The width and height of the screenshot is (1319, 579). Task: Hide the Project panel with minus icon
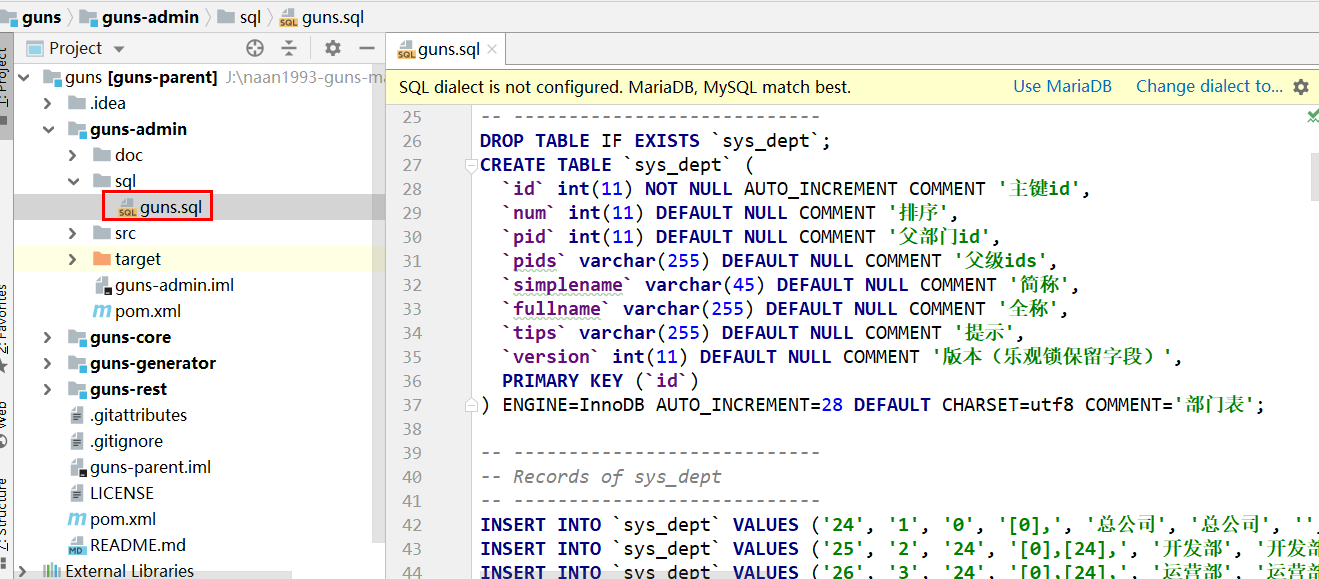(367, 48)
